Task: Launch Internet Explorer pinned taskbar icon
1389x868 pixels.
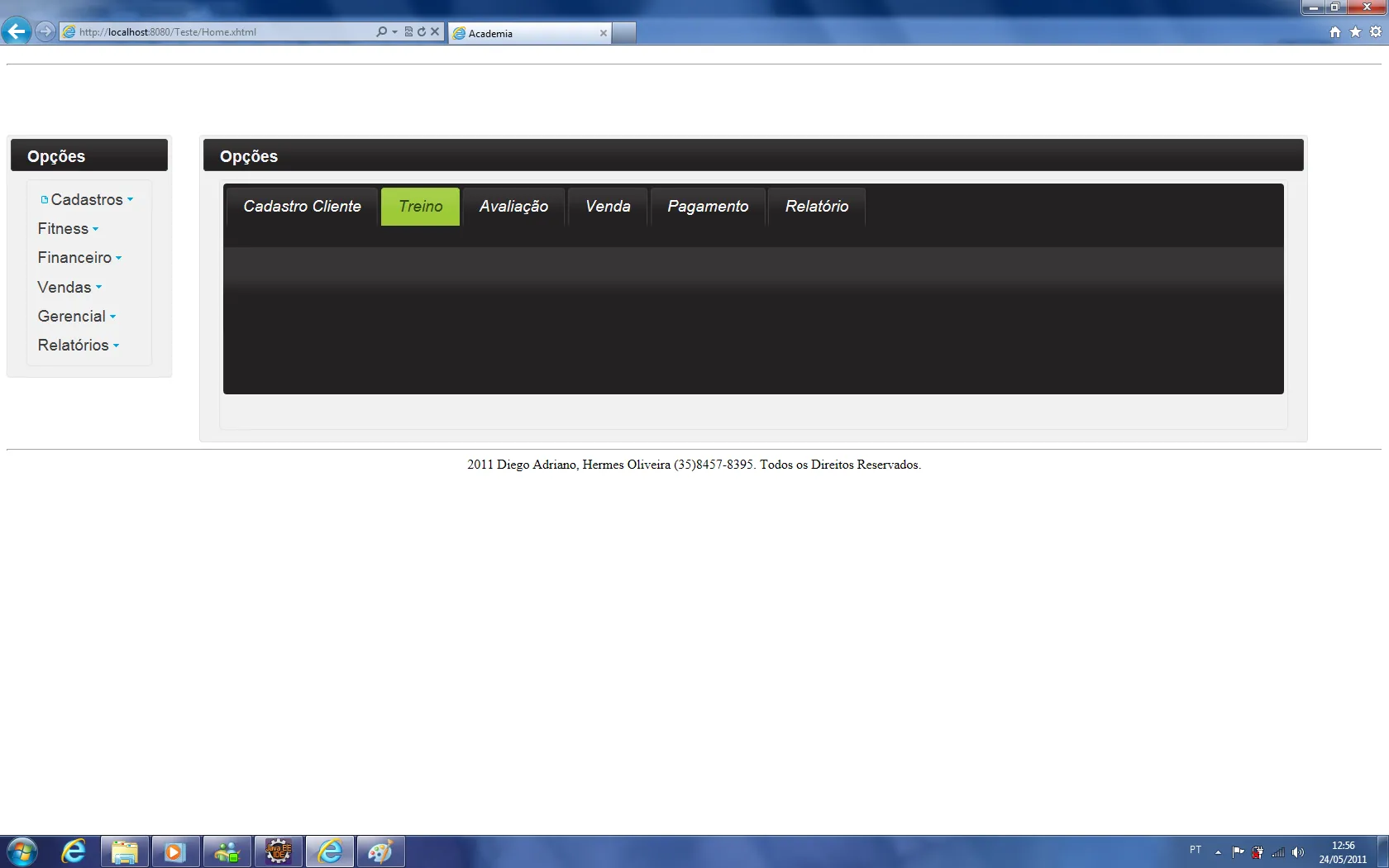Action: pyautogui.click(x=74, y=851)
